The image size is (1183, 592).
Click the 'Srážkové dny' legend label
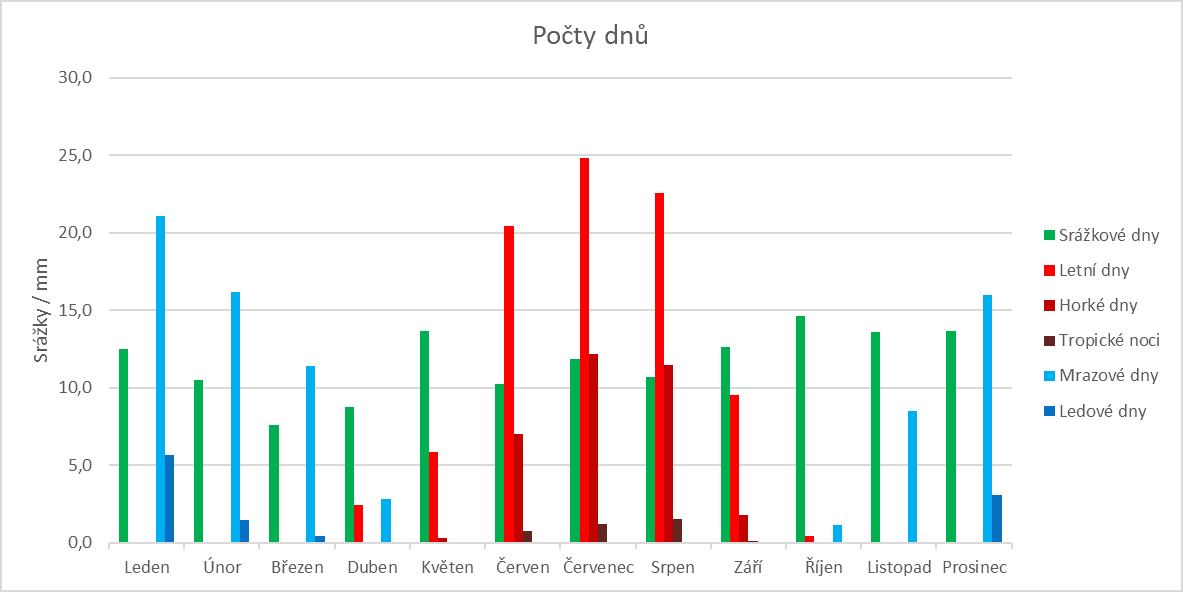tap(1109, 236)
